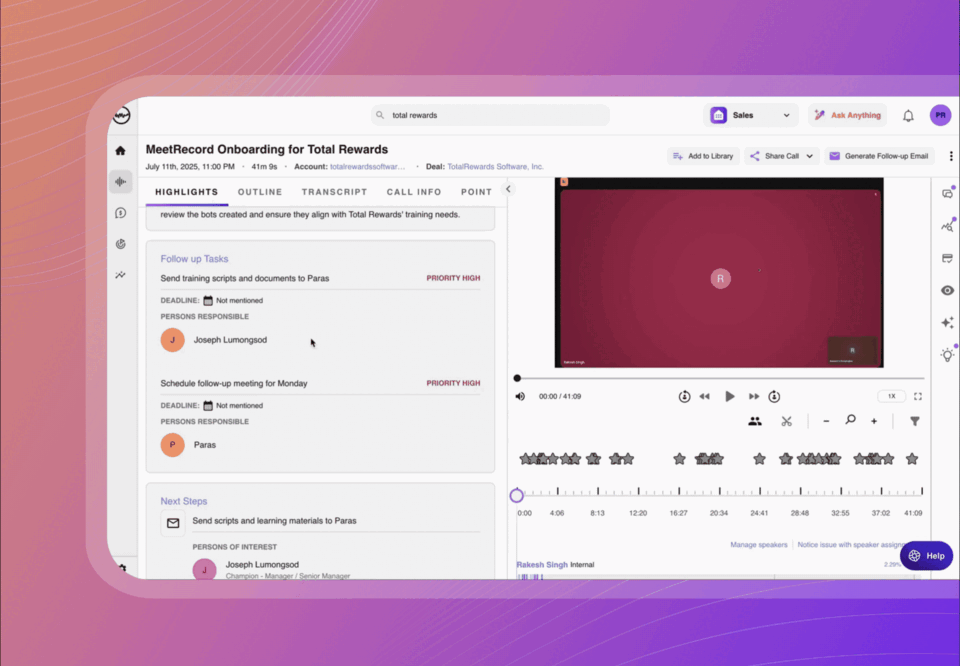960x666 pixels.
Task: Click the last star marker on timeline
Action: 912,458
